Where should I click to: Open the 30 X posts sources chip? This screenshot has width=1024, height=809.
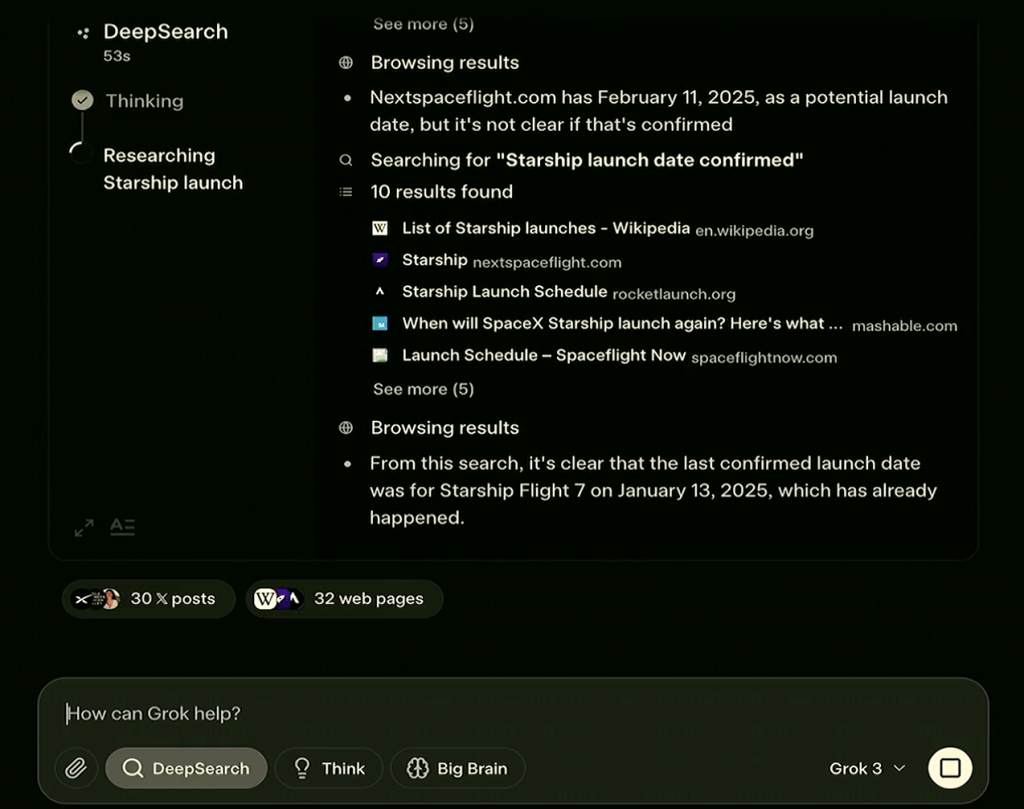coord(149,599)
